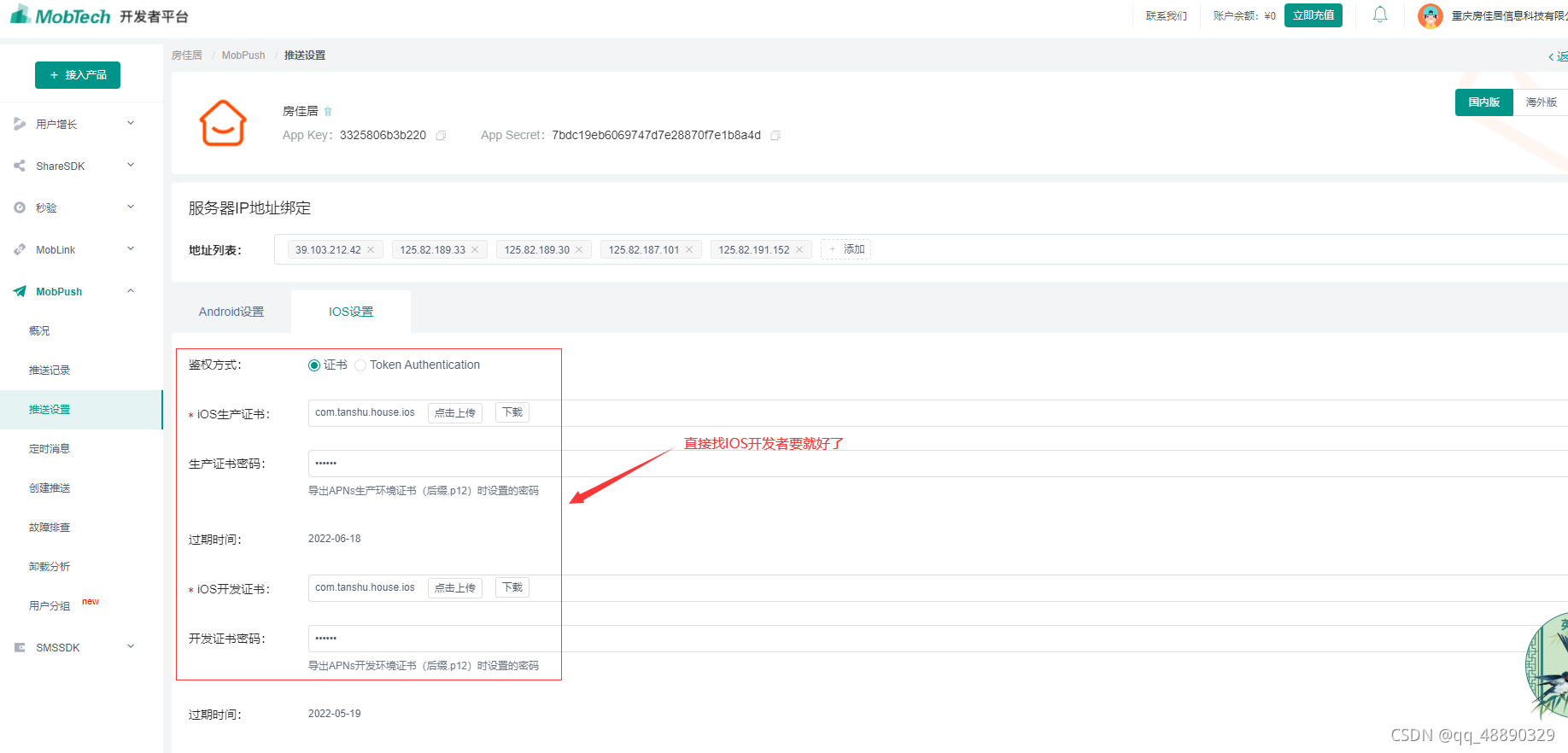Click 点击上传 for iOS生产证书
The width and height of the screenshot is (1568, 753).
point(455,413)
